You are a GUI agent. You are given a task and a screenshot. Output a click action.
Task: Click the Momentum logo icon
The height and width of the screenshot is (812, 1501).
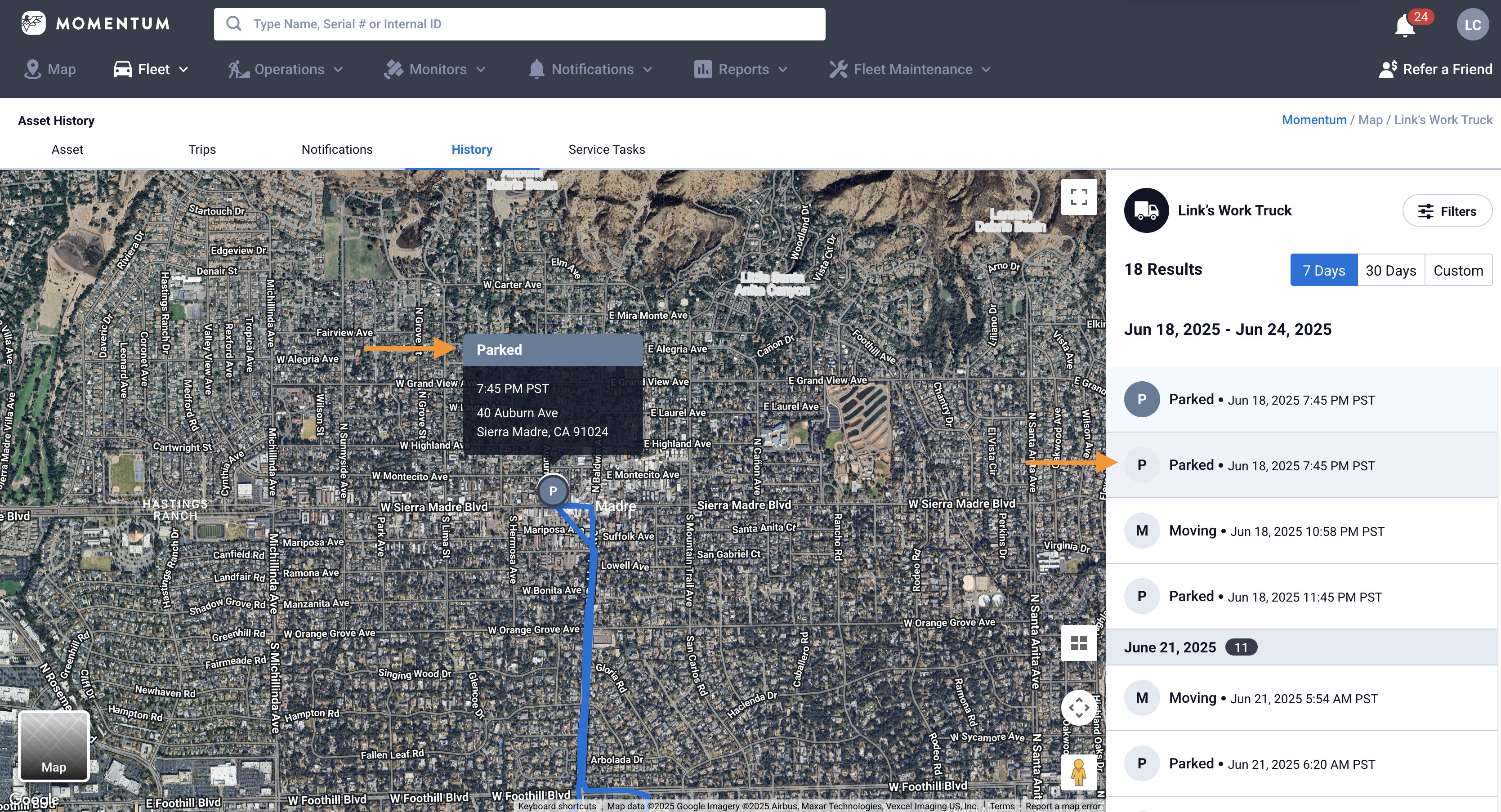pos(34,23)
